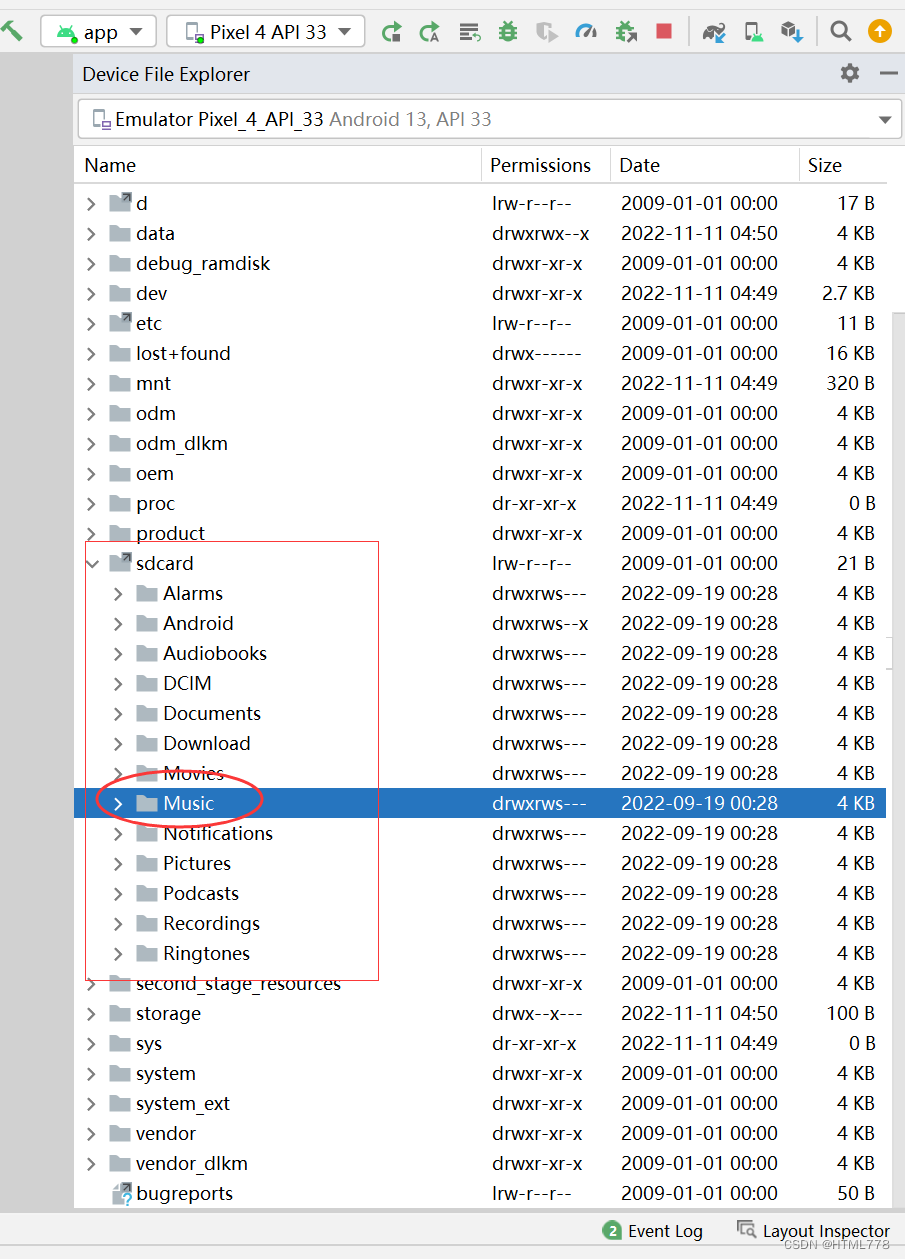The height and width of the screenshot is (1259, 905).
Task: Click the Make Project hammer icon
Action: pyautogui.click(x=11, y=31)
